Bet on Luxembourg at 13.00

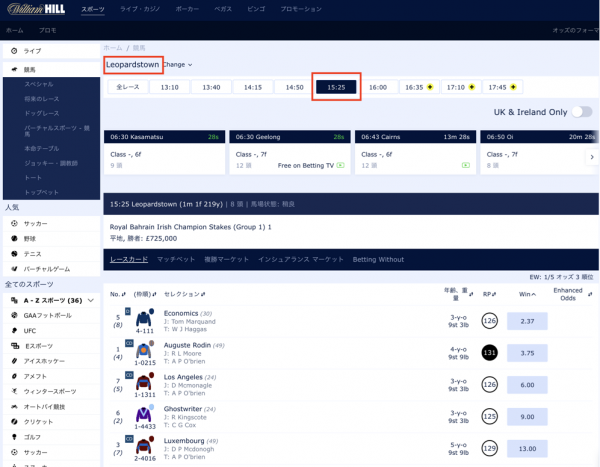(527, 449)
